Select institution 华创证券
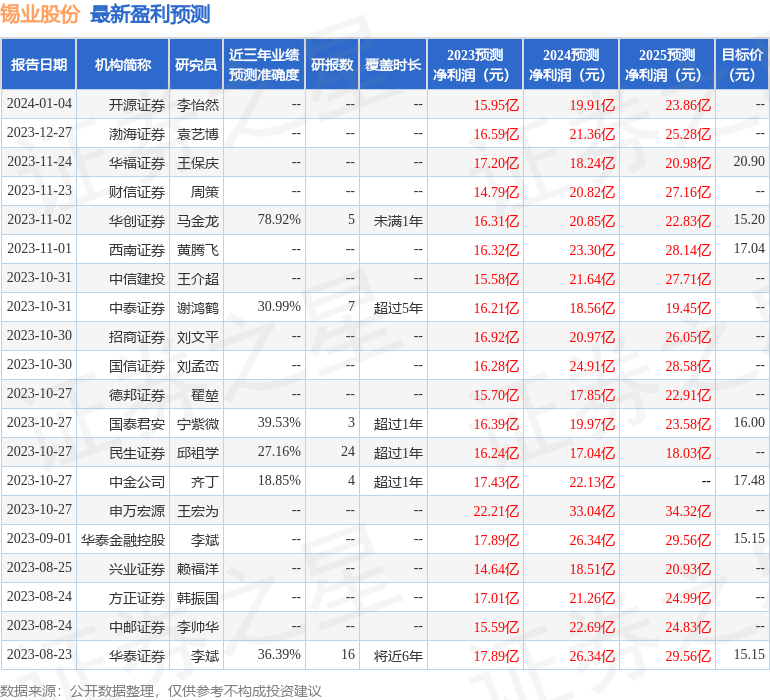This screenshot has width=770, height=700. coord(137,221)
